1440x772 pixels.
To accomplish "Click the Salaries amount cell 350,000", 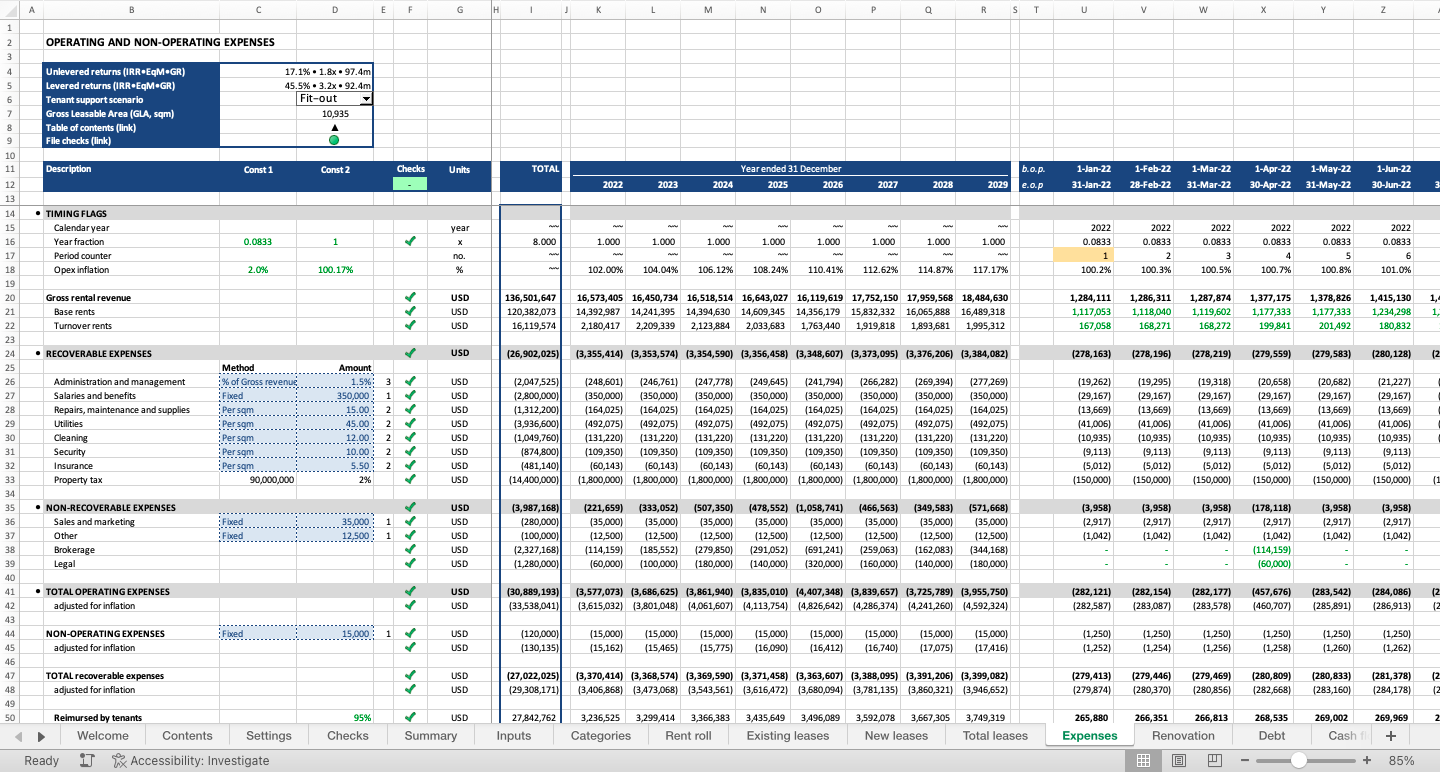I will click(x=334, y=396).
